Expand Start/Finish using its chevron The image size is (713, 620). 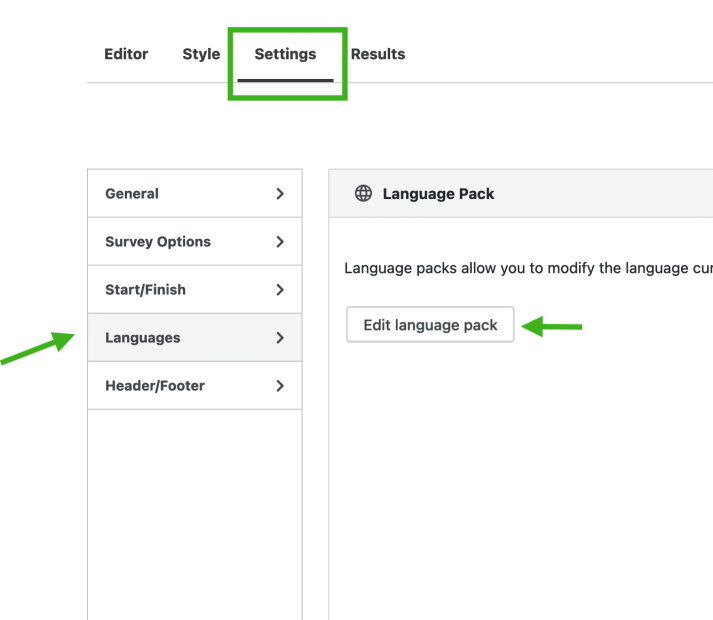[280, 290]
